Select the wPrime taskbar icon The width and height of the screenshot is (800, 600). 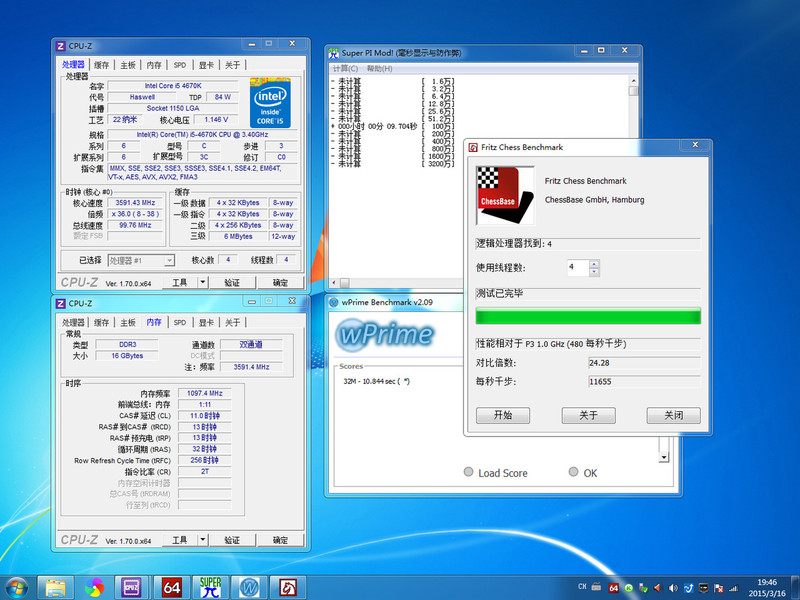tap(249, 585)
